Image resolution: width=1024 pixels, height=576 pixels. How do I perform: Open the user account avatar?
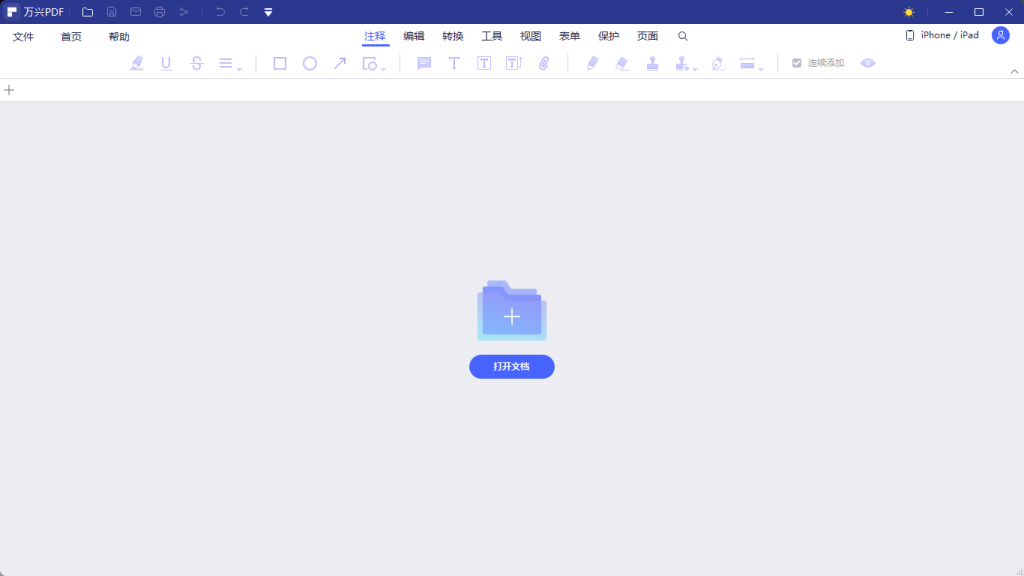coord(1000,35)
